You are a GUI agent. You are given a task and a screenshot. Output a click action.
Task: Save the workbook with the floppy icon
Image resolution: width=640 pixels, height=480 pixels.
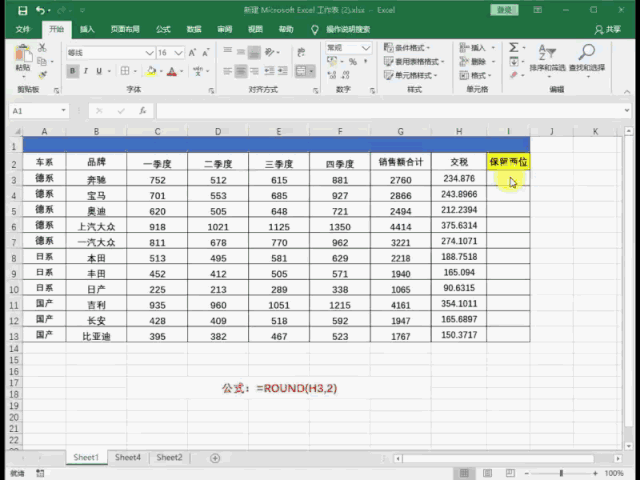pyautogui.click(x=22, y=10)
